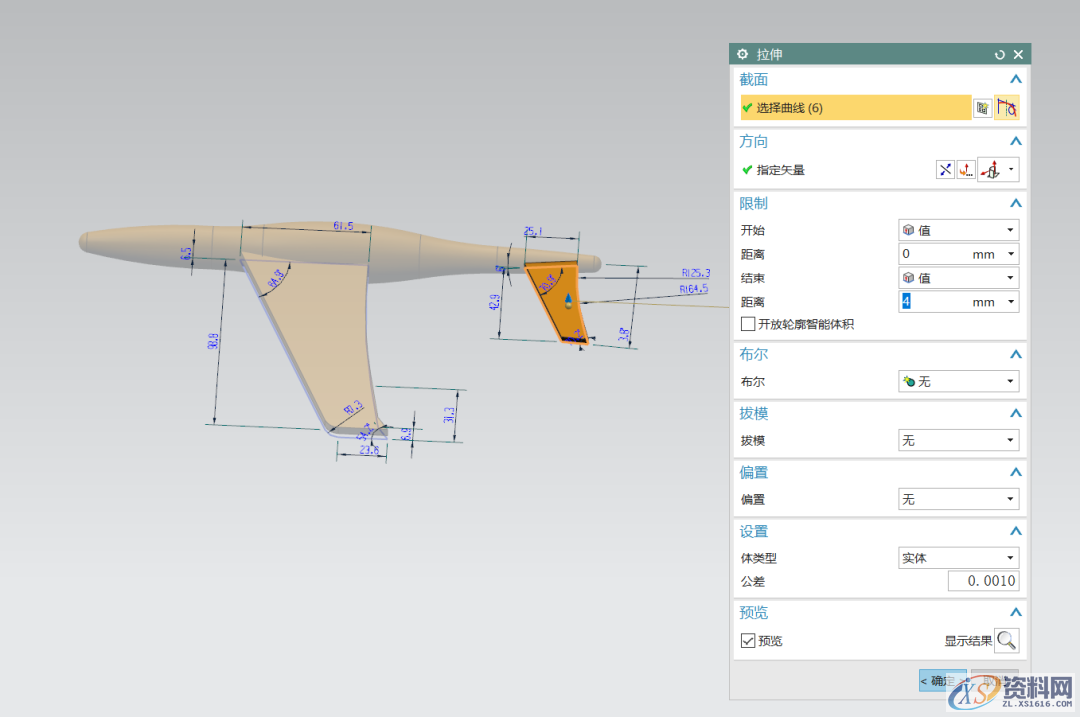Click the end 距离 value field
Image resolution: width=1080 pixels, height=717 pixels.
(x=935, y=301)
